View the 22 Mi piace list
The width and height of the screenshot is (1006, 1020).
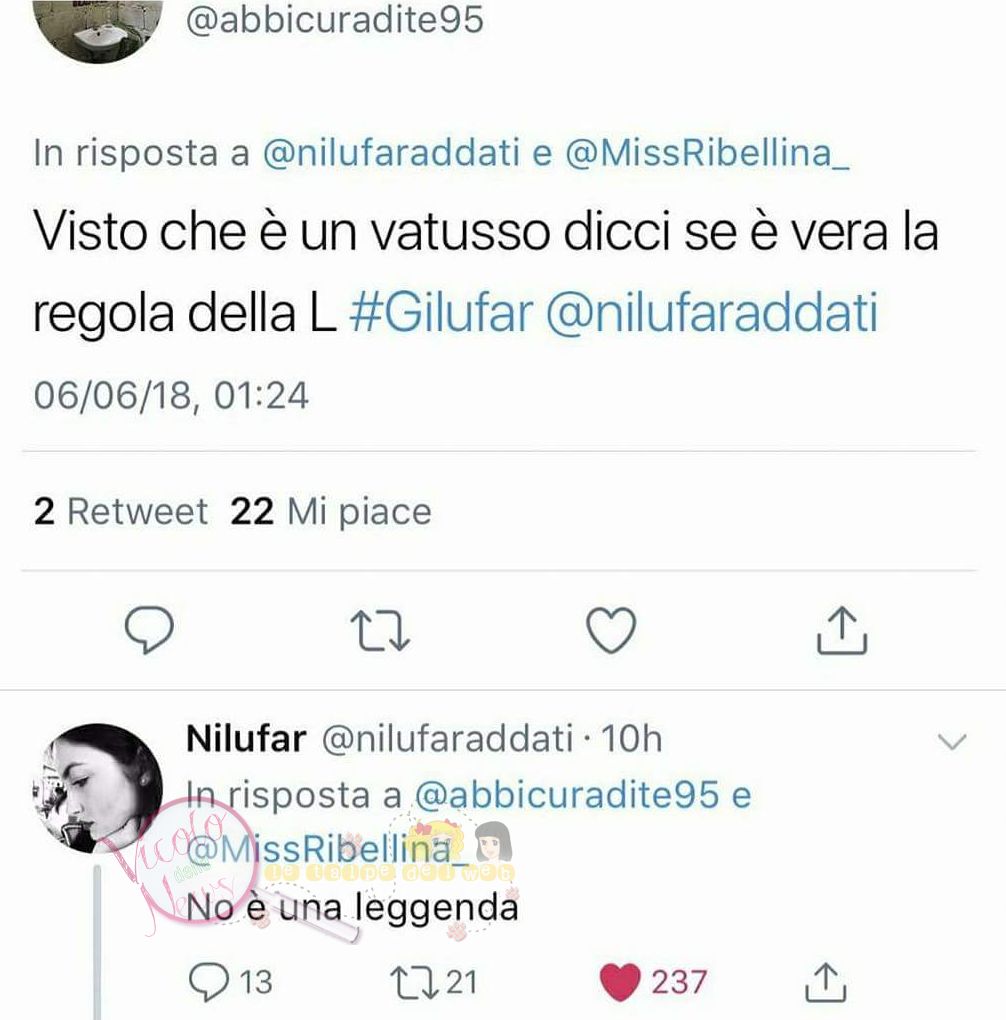click(x=331, y=511)
